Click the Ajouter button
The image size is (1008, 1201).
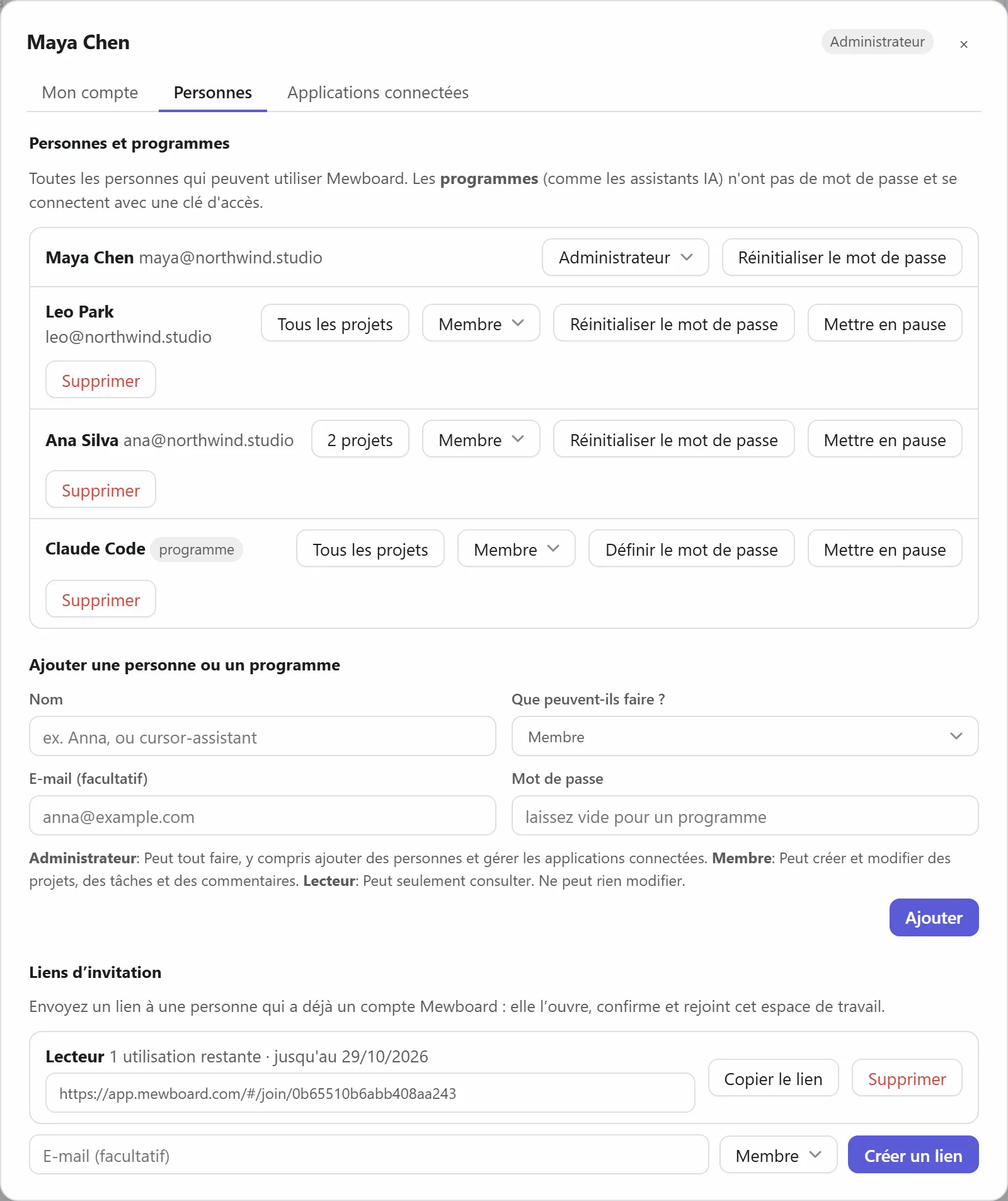coord(934,918)
